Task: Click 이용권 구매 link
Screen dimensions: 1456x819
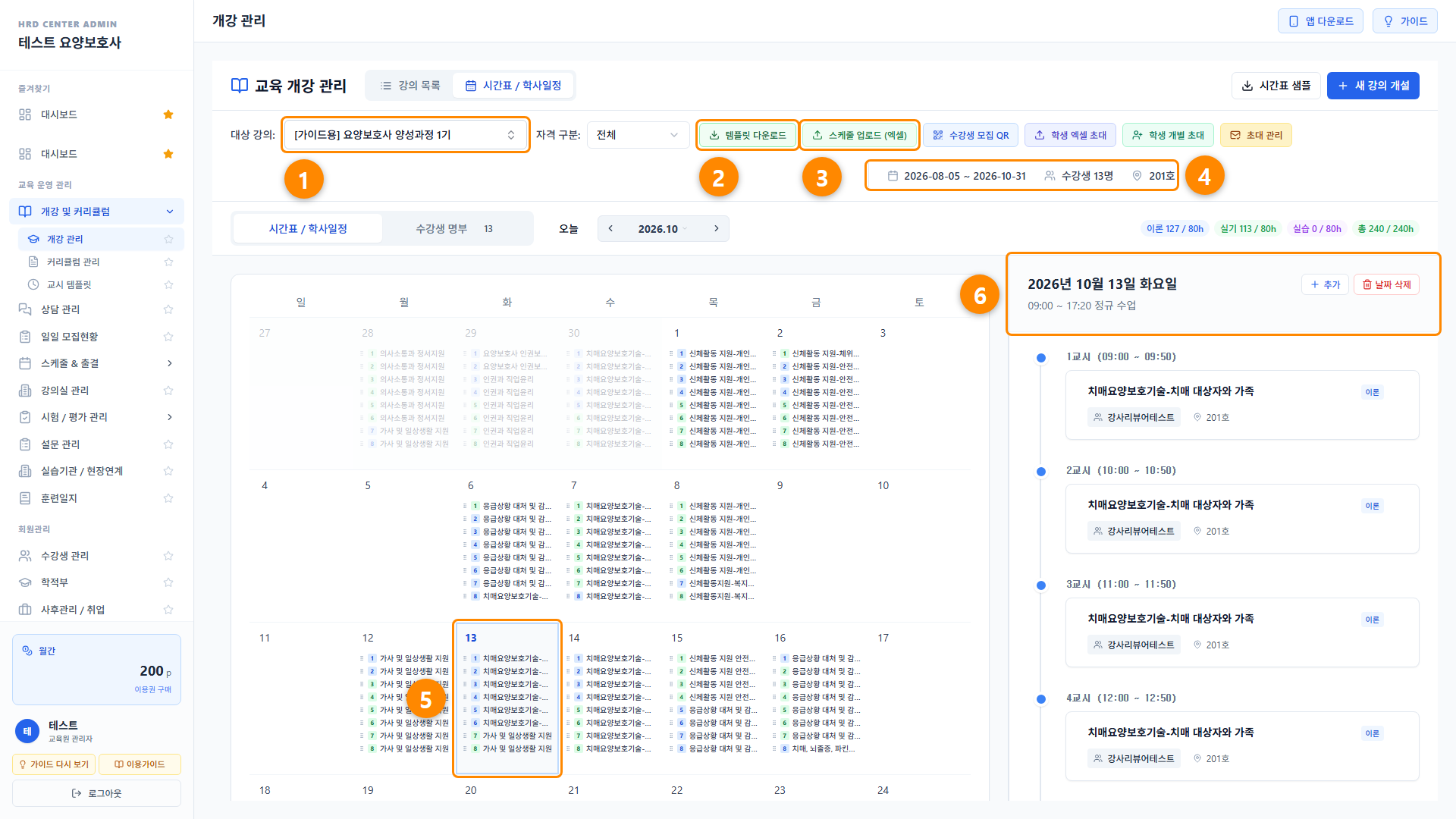Action: coord(152,689)
